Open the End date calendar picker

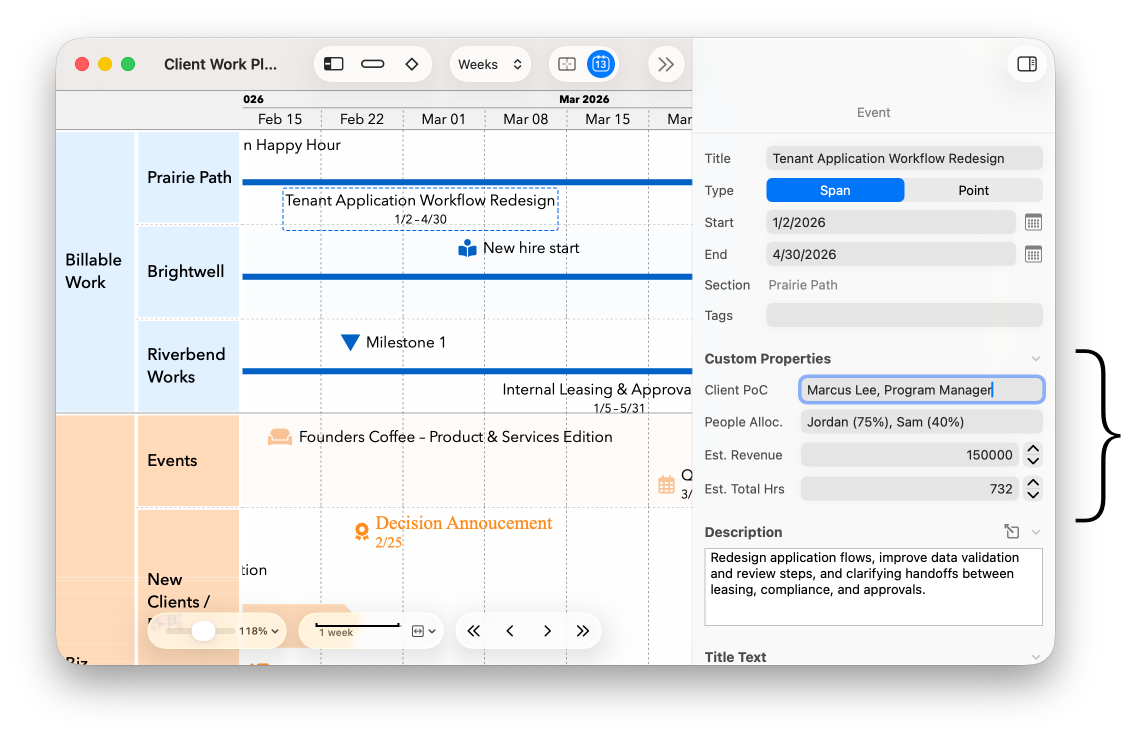[x=1032, y=254]
